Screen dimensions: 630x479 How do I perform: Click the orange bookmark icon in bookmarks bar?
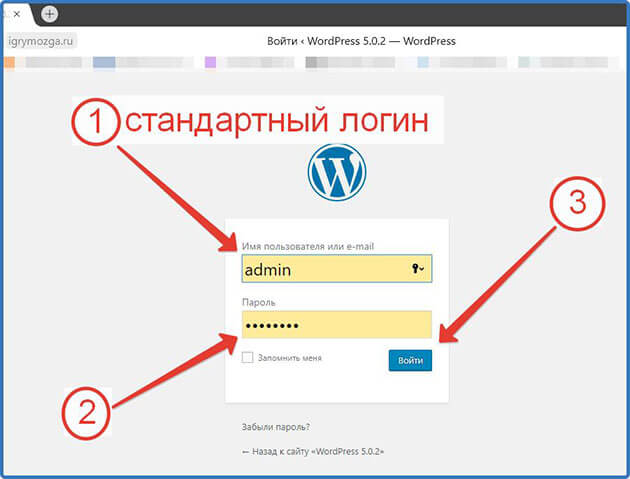tap(9, 63)
